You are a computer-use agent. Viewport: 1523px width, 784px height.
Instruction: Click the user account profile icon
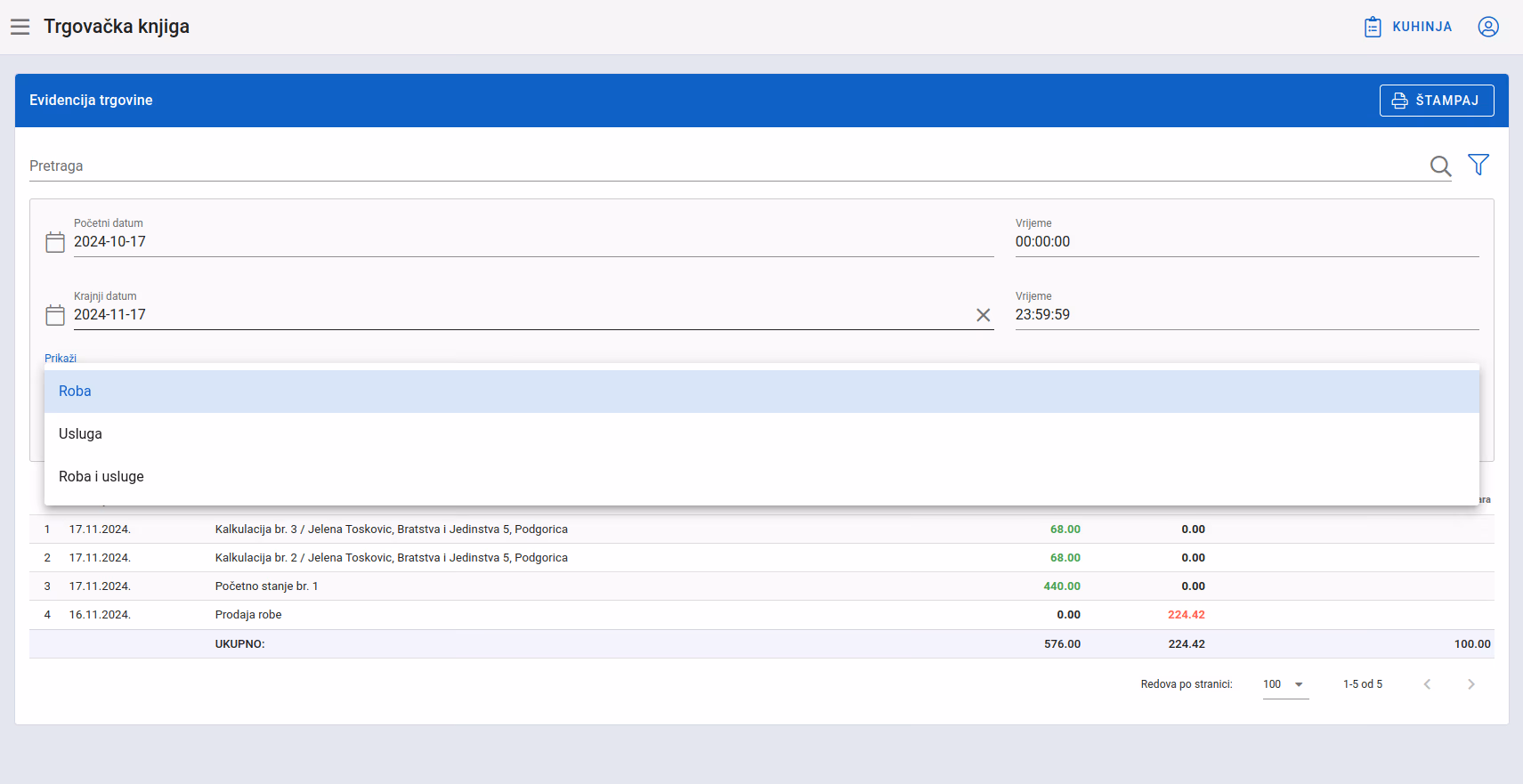click(x=1488, y=27)
